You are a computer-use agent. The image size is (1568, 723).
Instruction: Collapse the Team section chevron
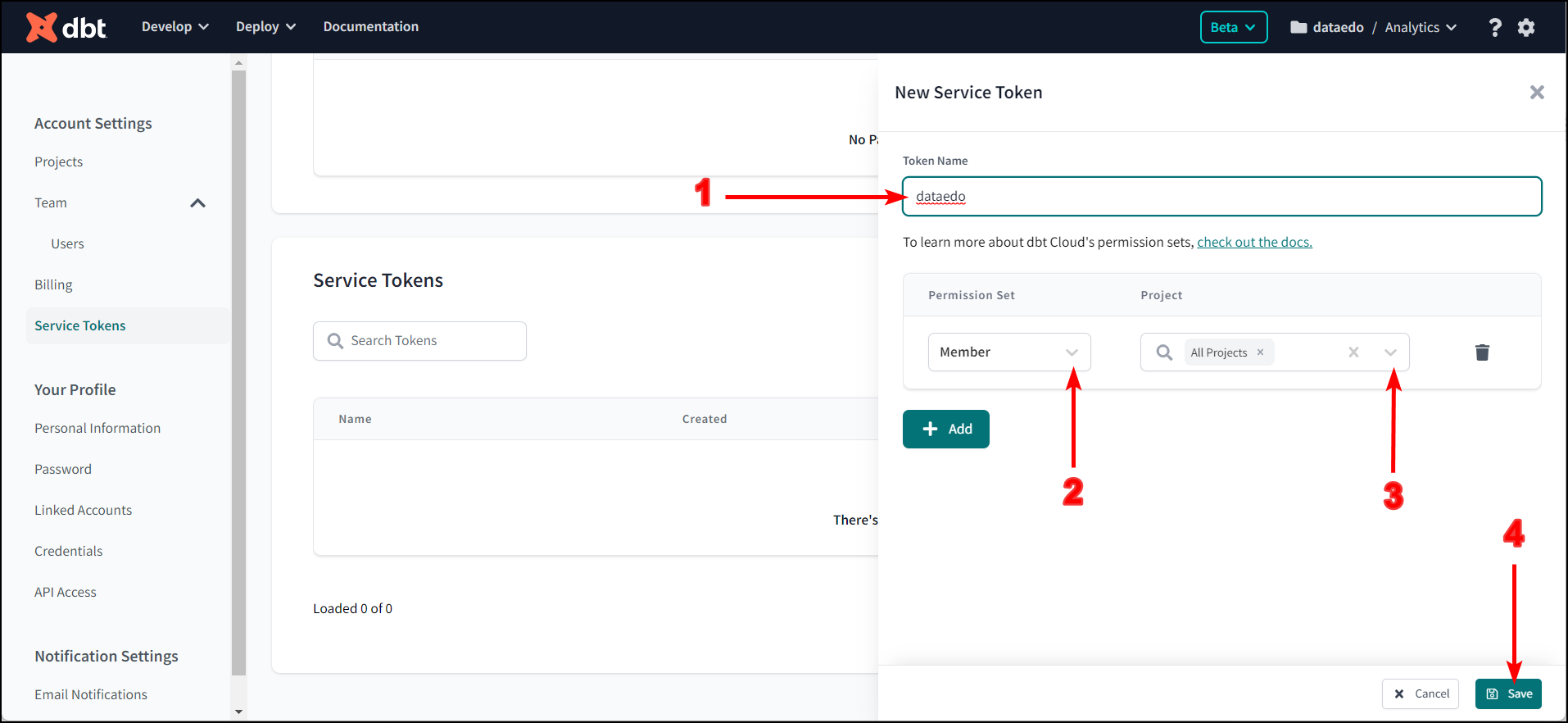(197, 203)
